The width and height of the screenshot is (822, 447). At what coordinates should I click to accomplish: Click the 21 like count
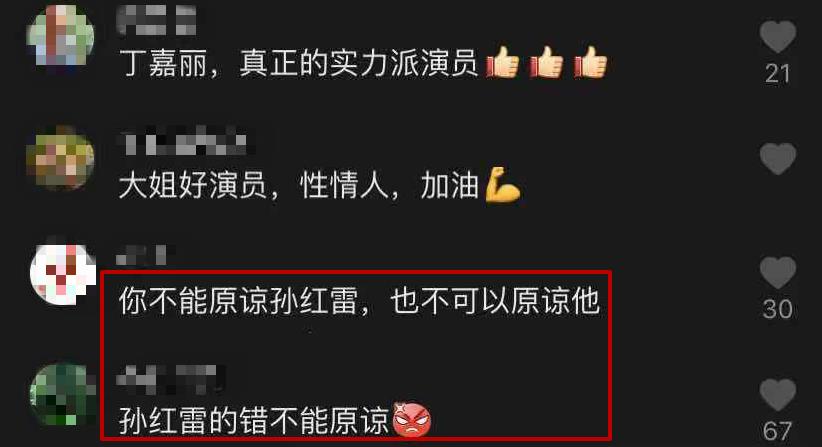[777, 73]
